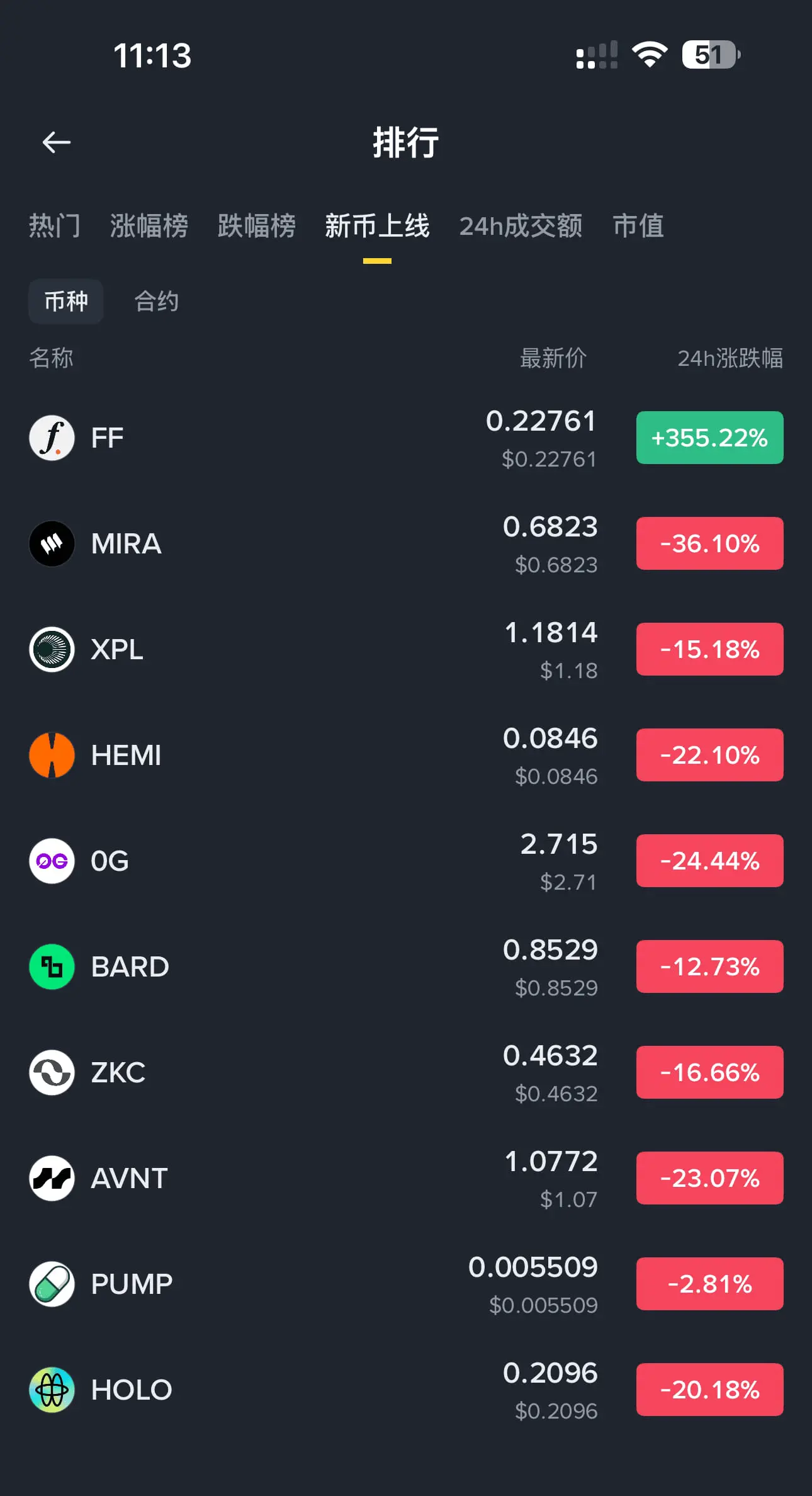The width and height of the screenshot is (812, 1496).
Task: Tap the 0G purple logo icon
Action: point(52,861)
